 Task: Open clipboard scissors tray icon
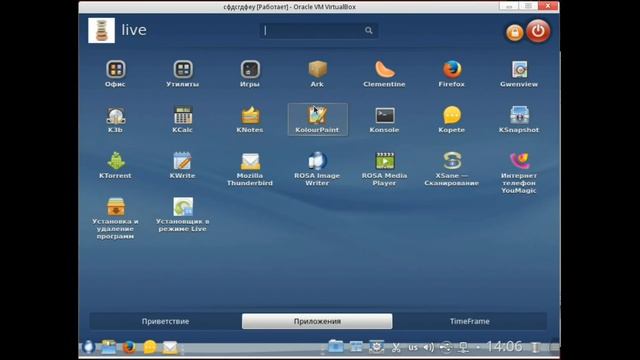(396, 348)
